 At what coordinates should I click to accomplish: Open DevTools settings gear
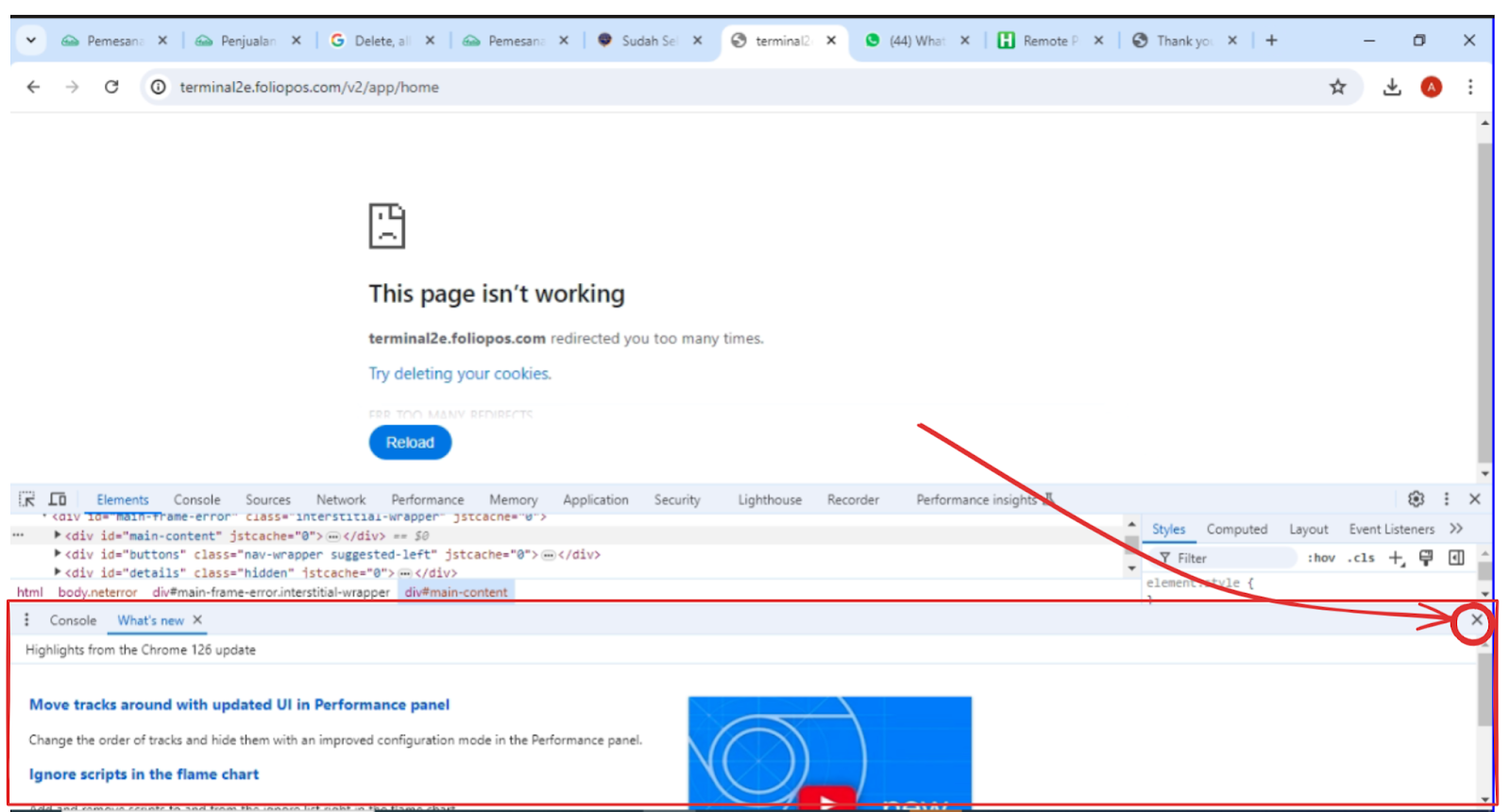1416,499
